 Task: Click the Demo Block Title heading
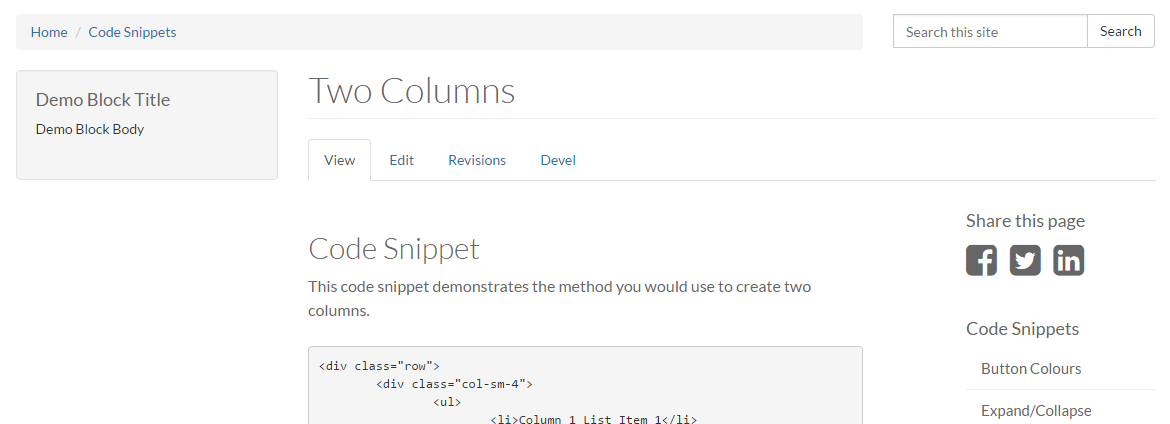click(x=103, y=100)
